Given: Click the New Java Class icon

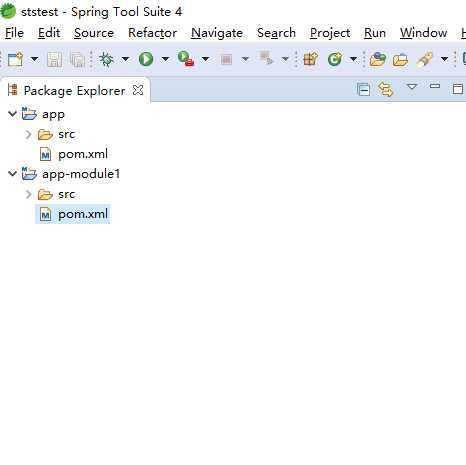Looking at the screenshot, I should coord(335,59).
